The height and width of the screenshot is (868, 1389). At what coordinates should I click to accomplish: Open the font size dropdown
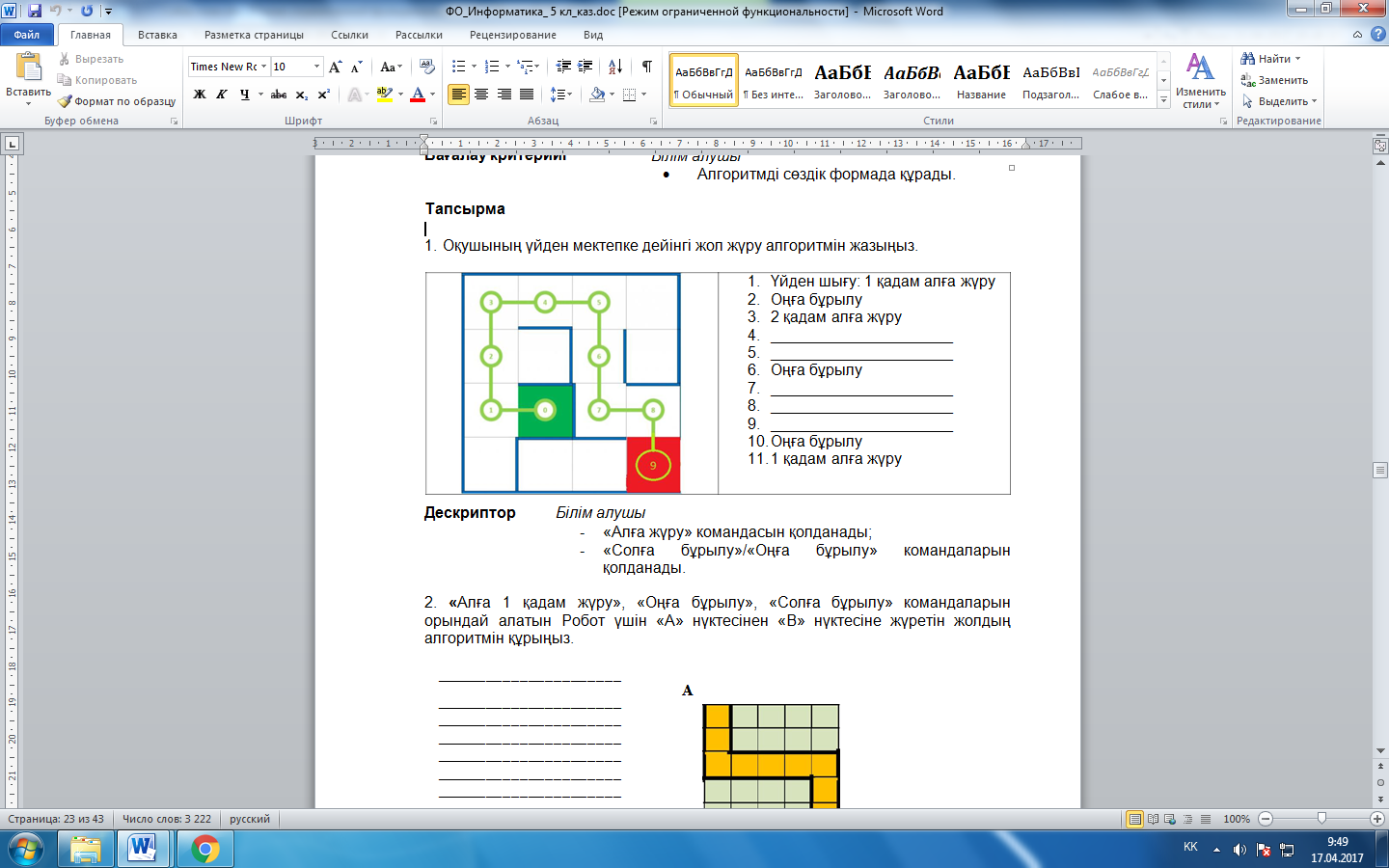(x=316, y=67)
